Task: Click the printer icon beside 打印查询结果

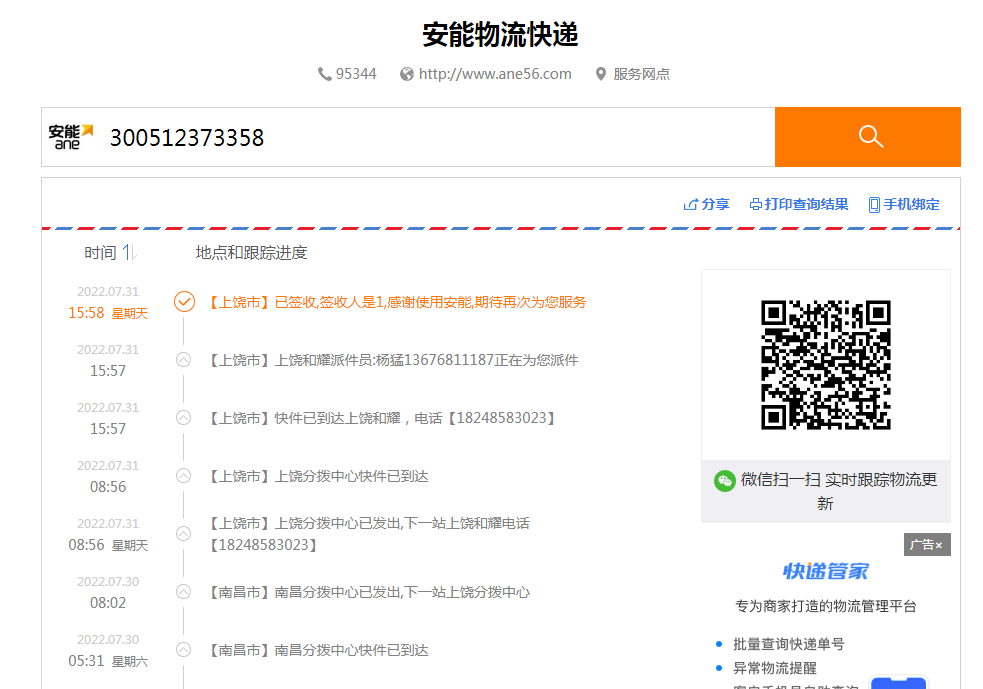Action: coord(755,204)
